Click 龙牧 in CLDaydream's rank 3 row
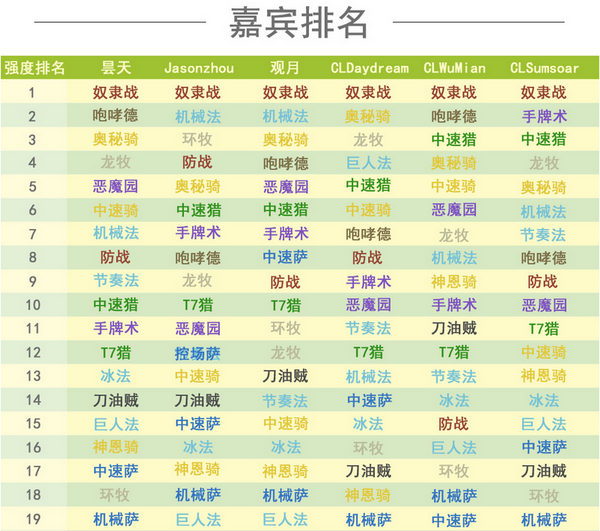This screenshot has width=600, height=531. click(368, 140)
